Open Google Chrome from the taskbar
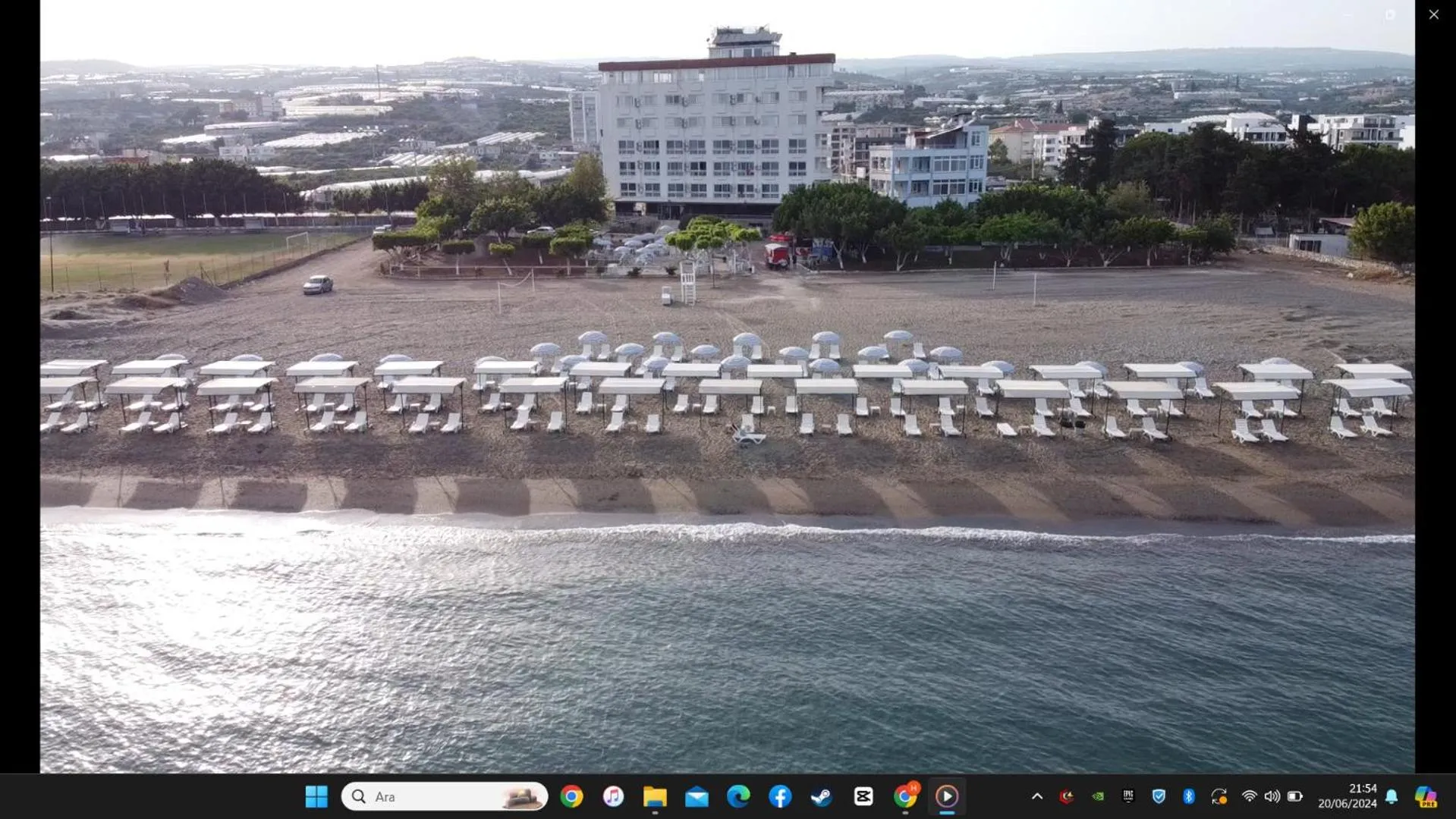The image size is (1456, 819). tap(572, 796)
